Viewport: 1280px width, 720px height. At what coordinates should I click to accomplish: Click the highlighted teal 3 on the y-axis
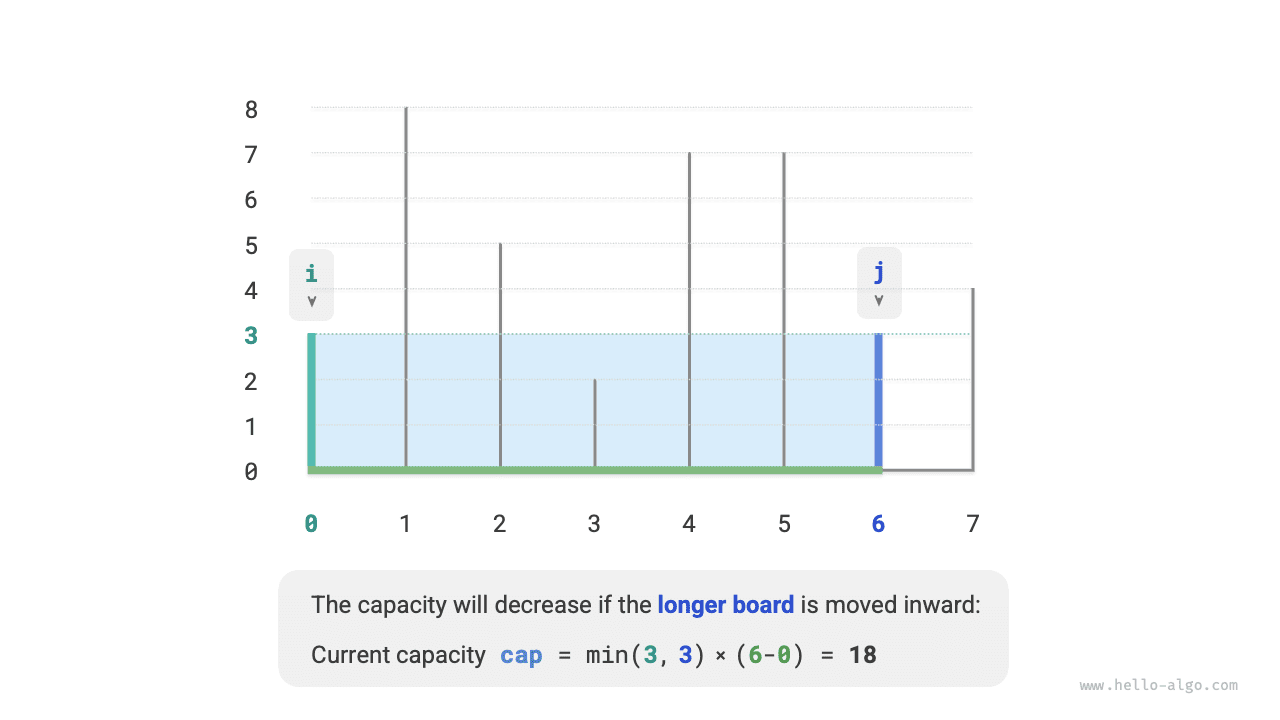[251, 336]
